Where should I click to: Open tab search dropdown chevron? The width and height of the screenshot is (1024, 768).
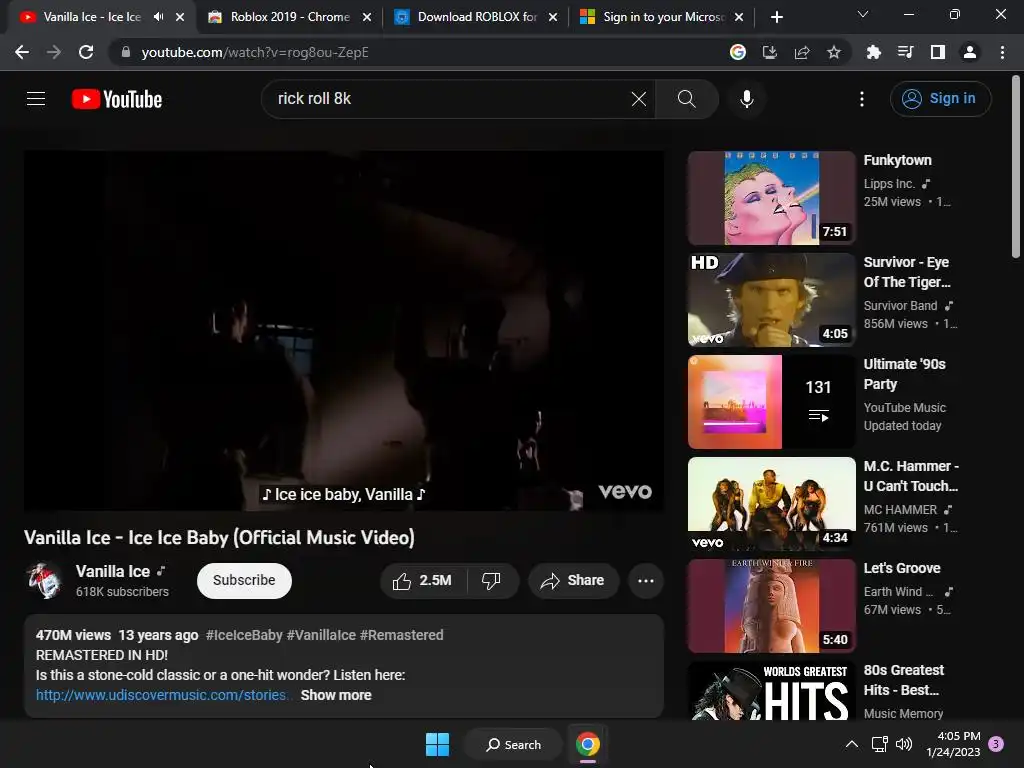(863, 14)
